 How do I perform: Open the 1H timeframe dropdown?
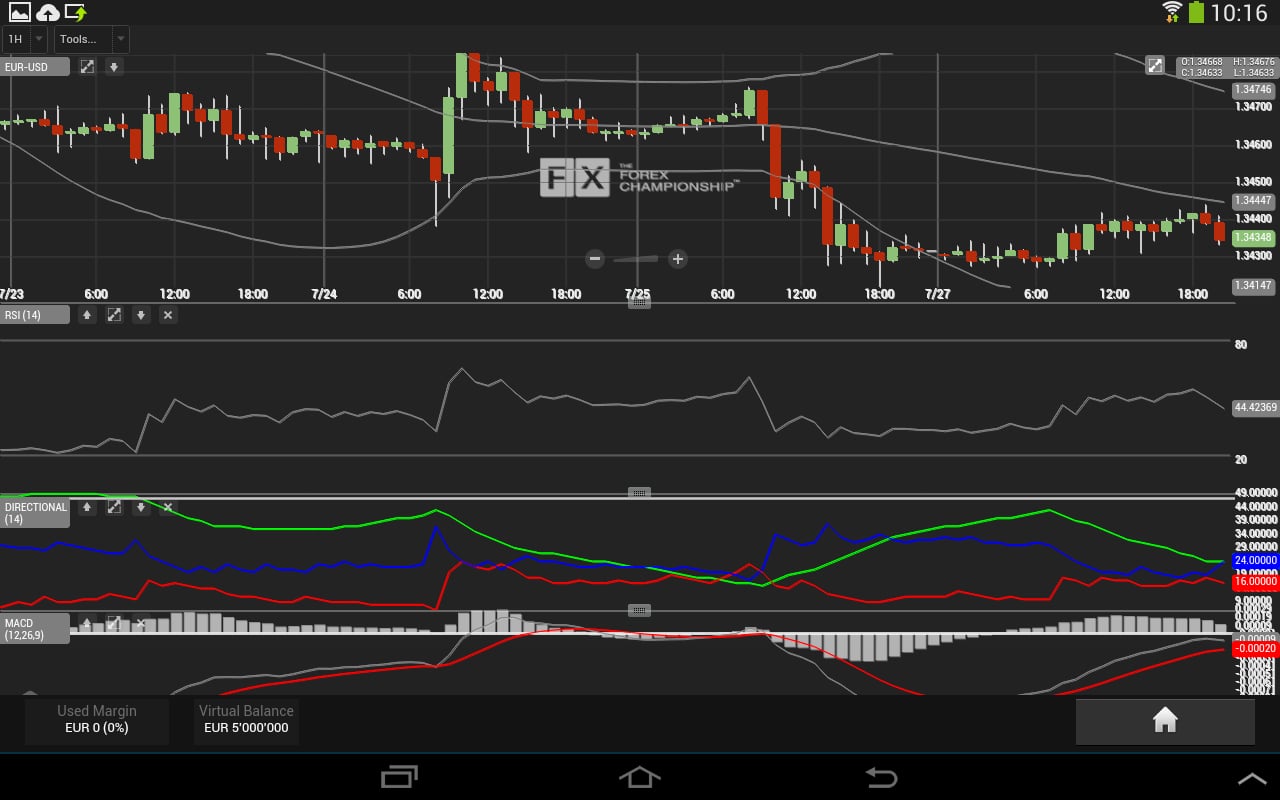click(x=24, y=39)
